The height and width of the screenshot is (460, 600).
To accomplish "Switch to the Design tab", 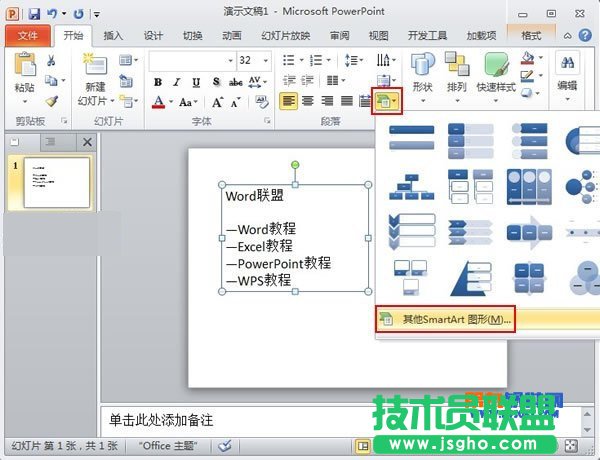I will 153,36.
